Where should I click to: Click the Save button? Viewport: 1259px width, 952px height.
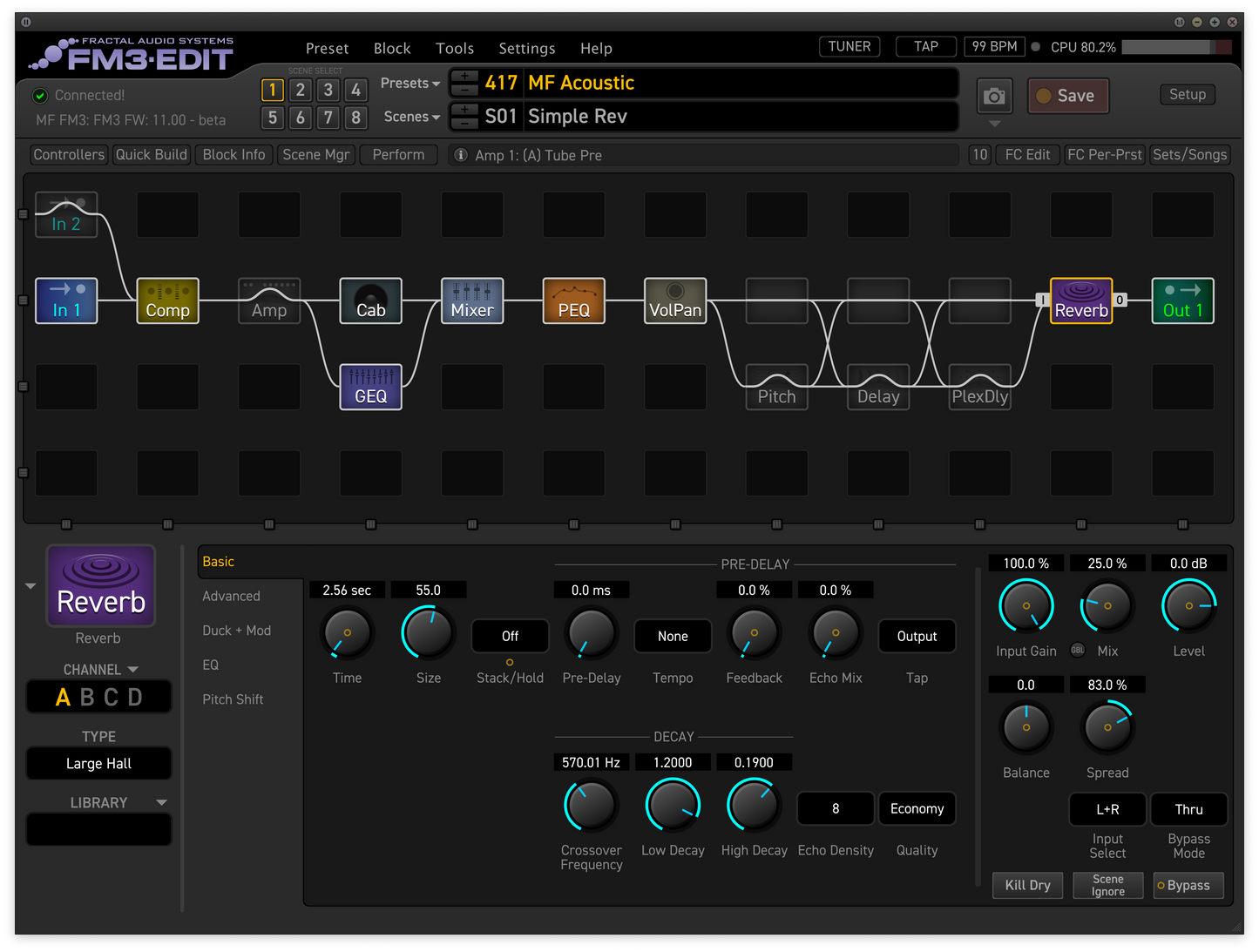(x=1067, y=96)
